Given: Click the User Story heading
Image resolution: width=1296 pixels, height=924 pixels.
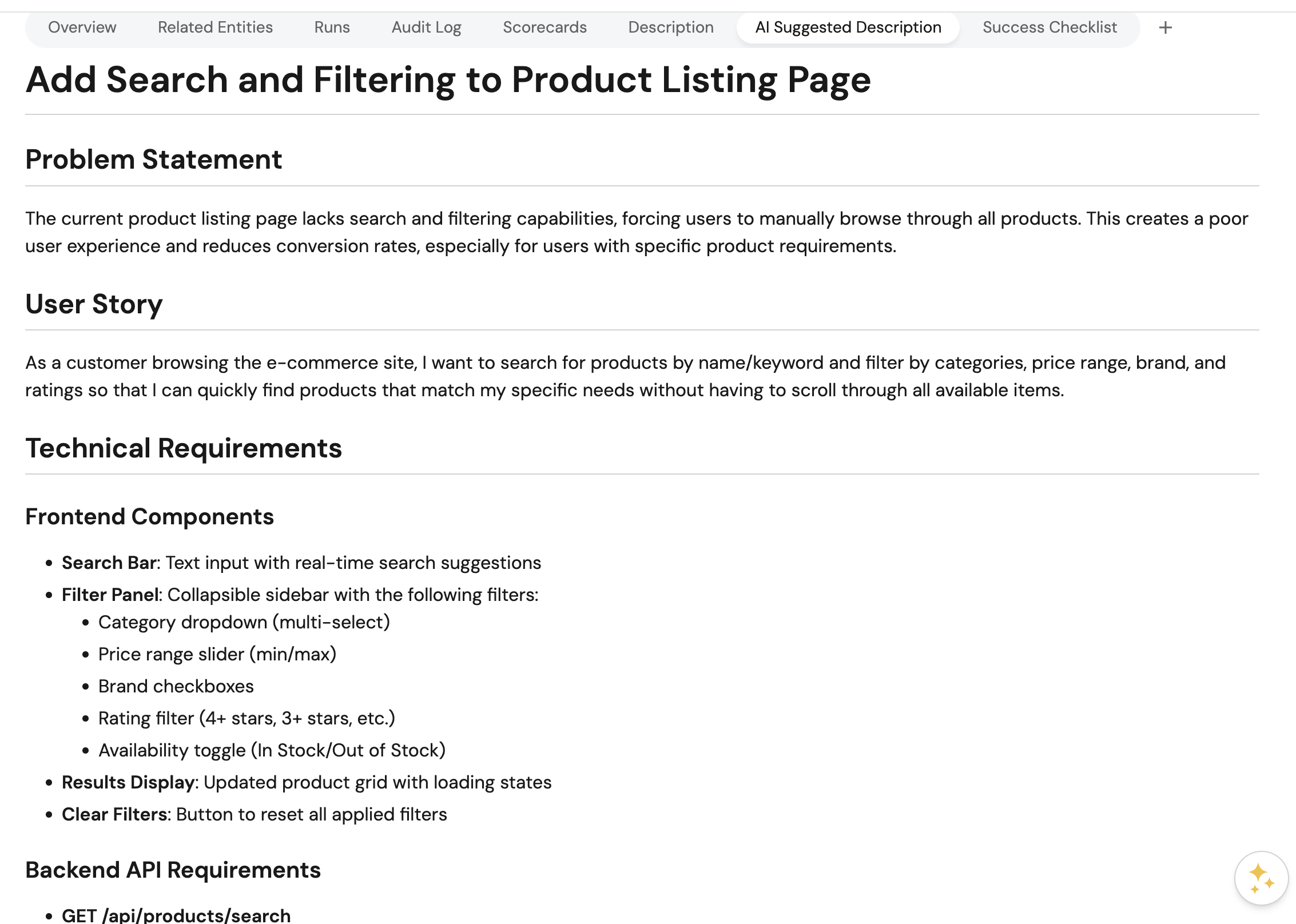Looking at the screenshot, I should click(x=94, y=304).
